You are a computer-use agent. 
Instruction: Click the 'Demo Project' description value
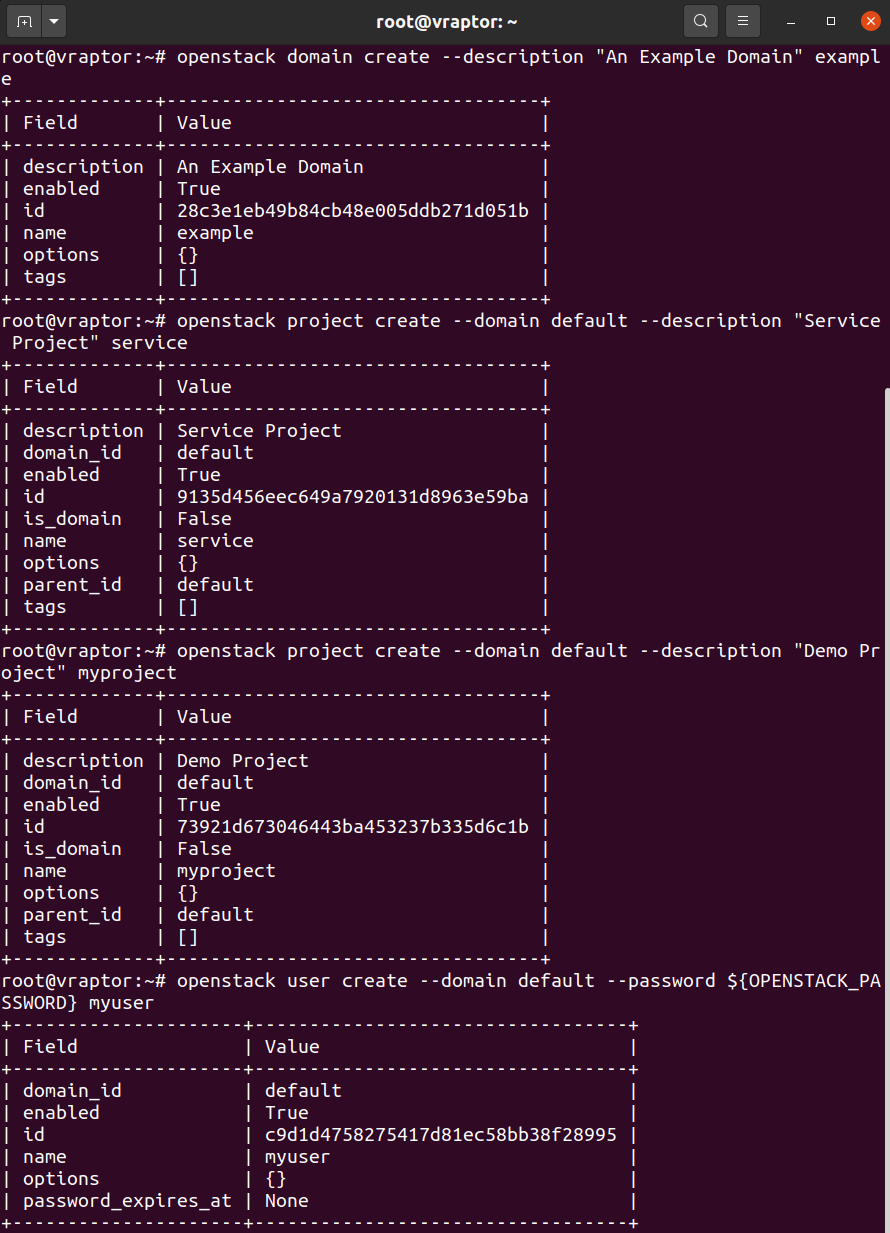point(243,761)
